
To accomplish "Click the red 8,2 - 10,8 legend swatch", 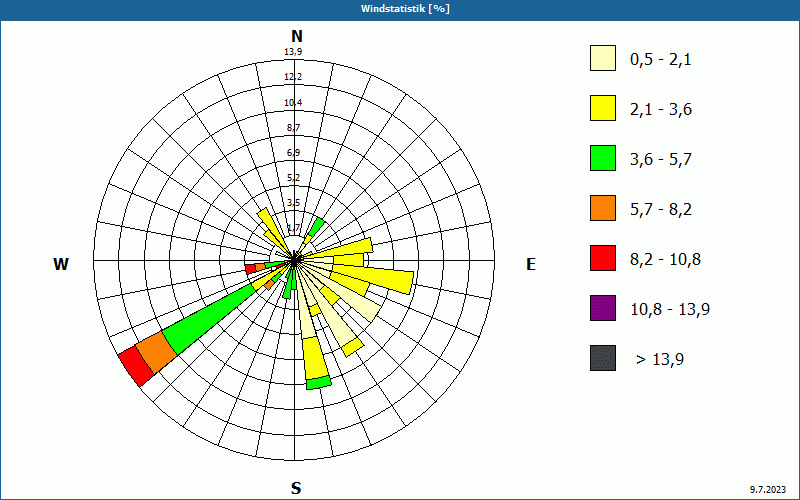I will coord(603,258).
